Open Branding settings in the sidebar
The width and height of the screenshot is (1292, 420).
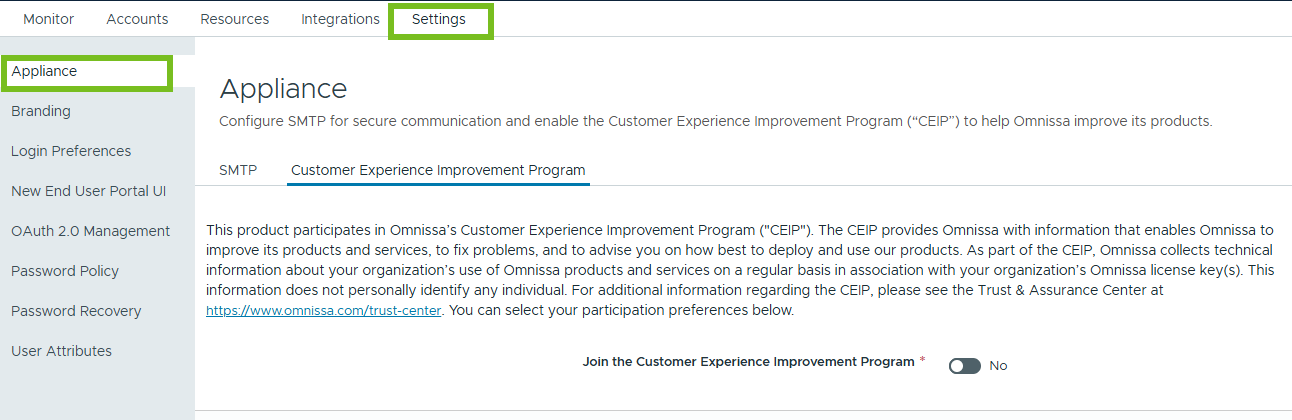coord(41,111)
